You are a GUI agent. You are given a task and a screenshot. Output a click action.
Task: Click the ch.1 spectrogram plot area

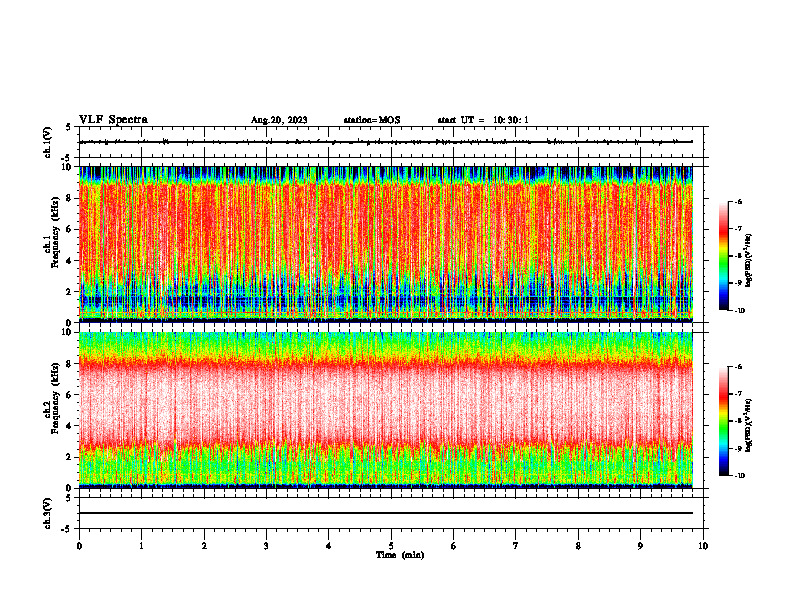[x=386, y=244]
